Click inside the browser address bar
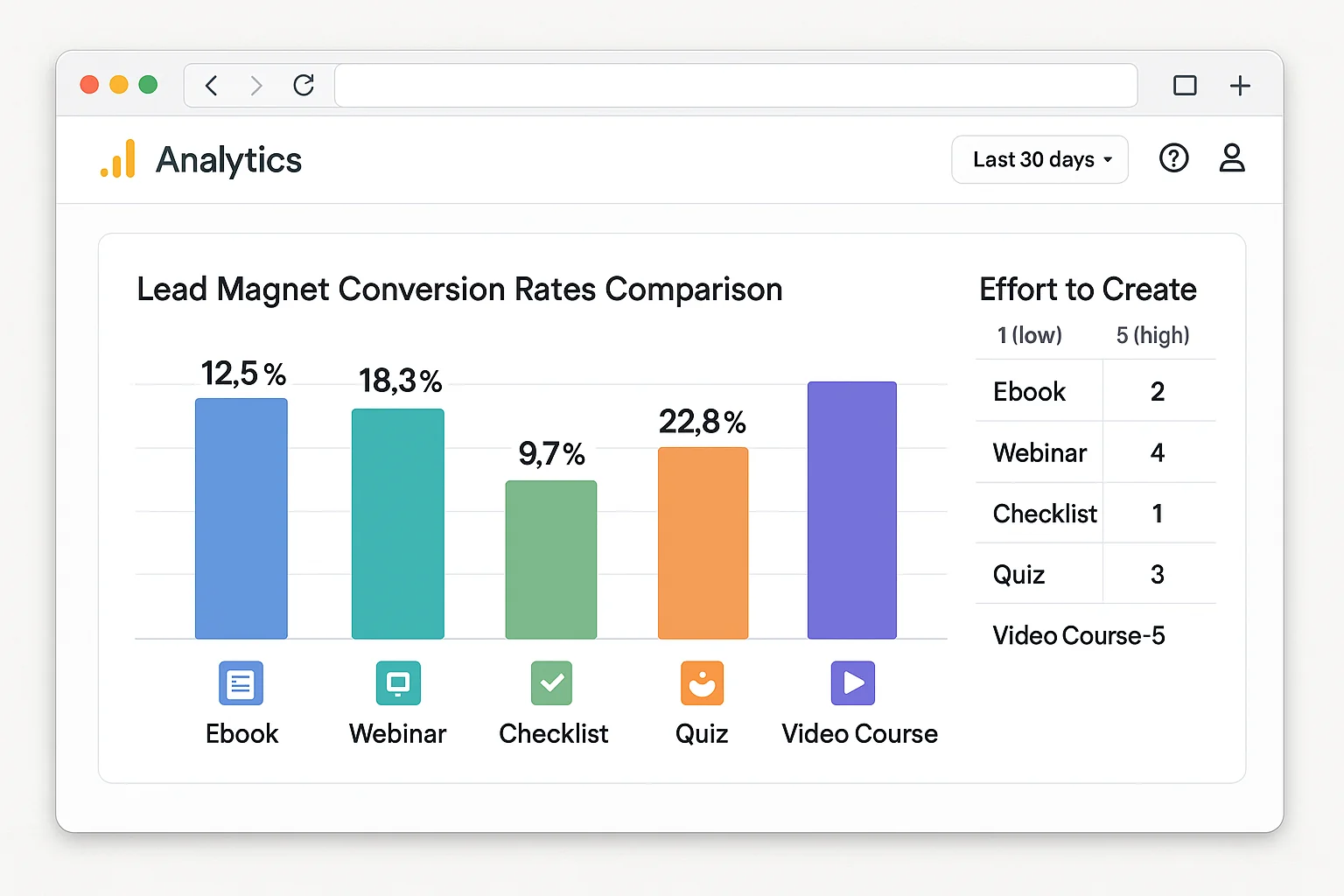The image size is (1344, 896). click(x=735, y=85)
